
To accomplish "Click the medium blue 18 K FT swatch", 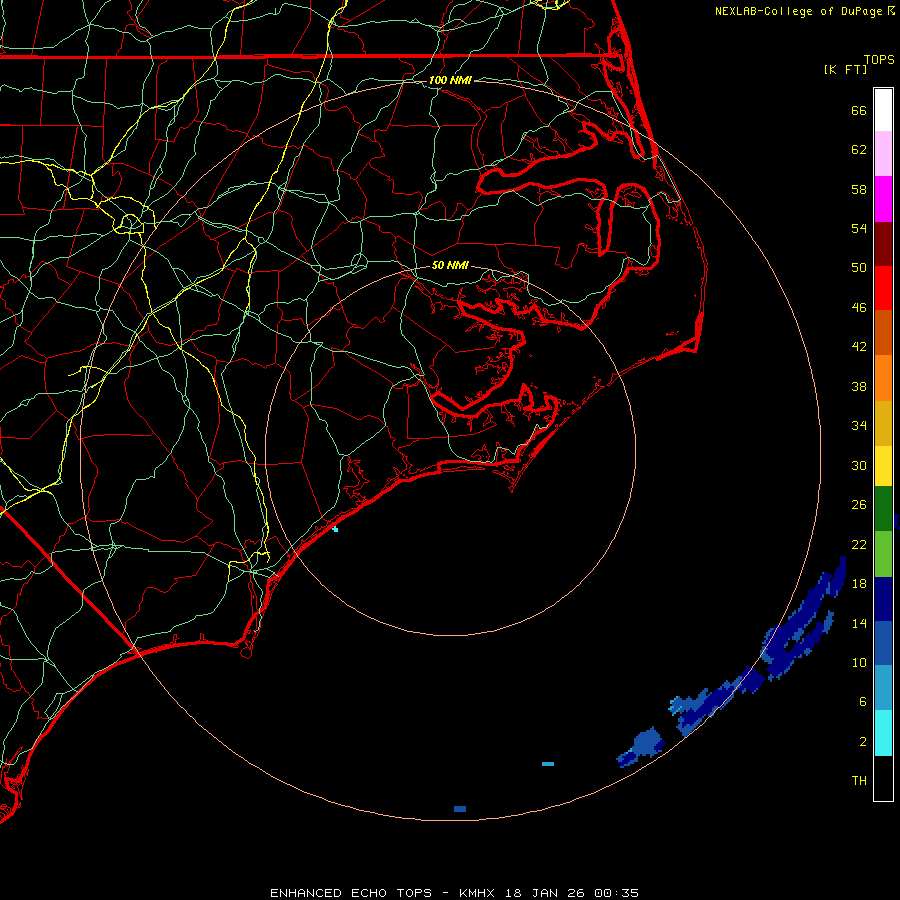I will [x=883, y=643].
